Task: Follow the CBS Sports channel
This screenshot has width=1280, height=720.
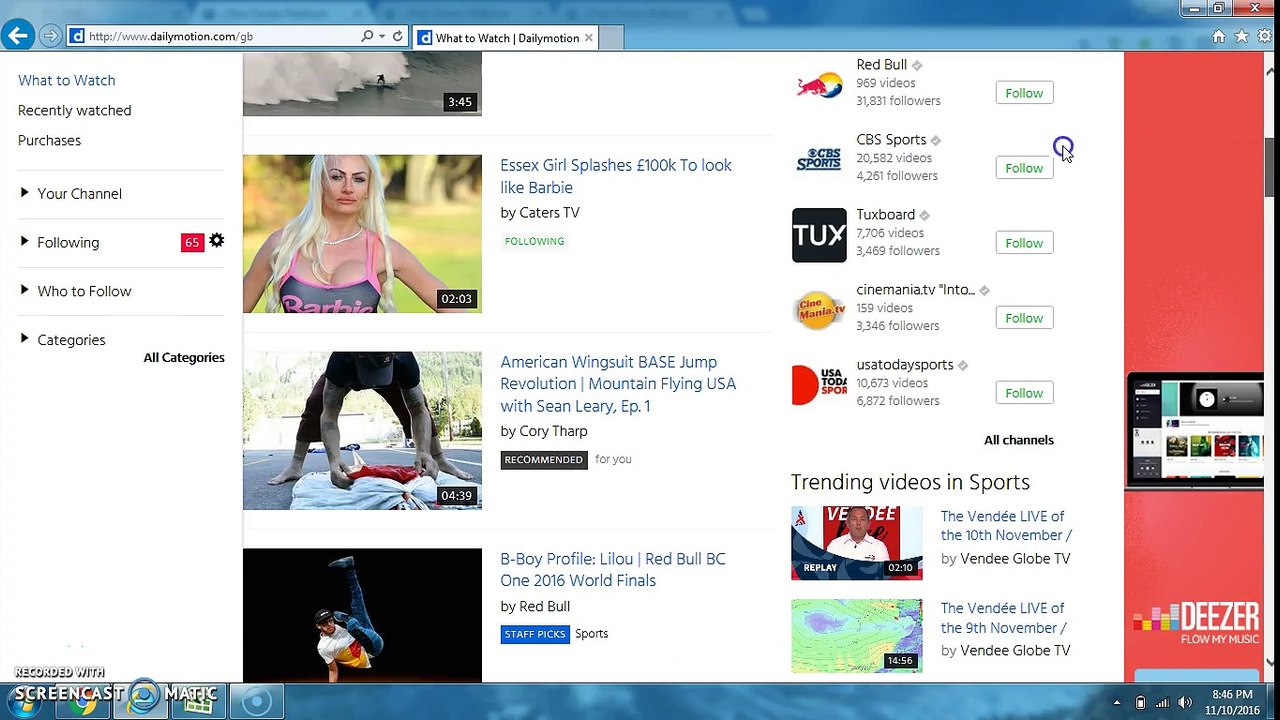Action: [1024, 168]
